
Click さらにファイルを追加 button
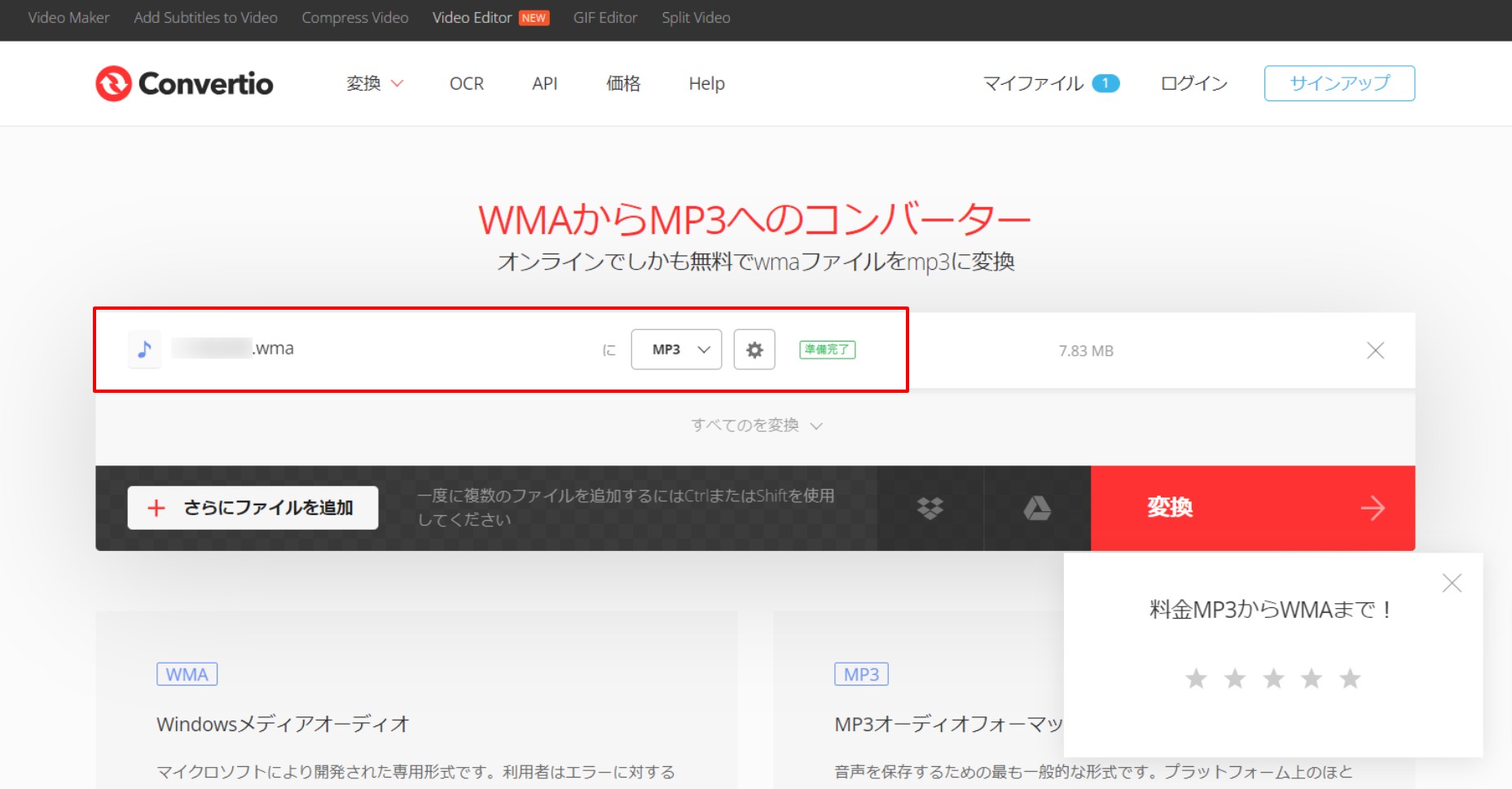point(253,508)
